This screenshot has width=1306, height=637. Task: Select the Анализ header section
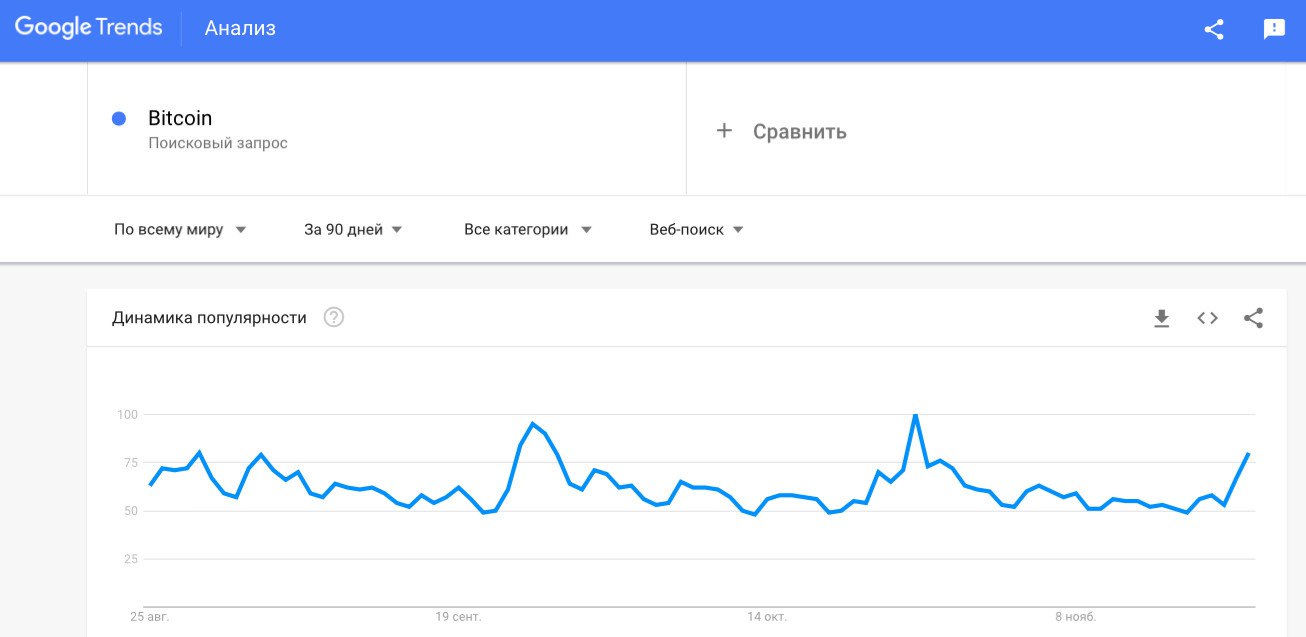240,28
